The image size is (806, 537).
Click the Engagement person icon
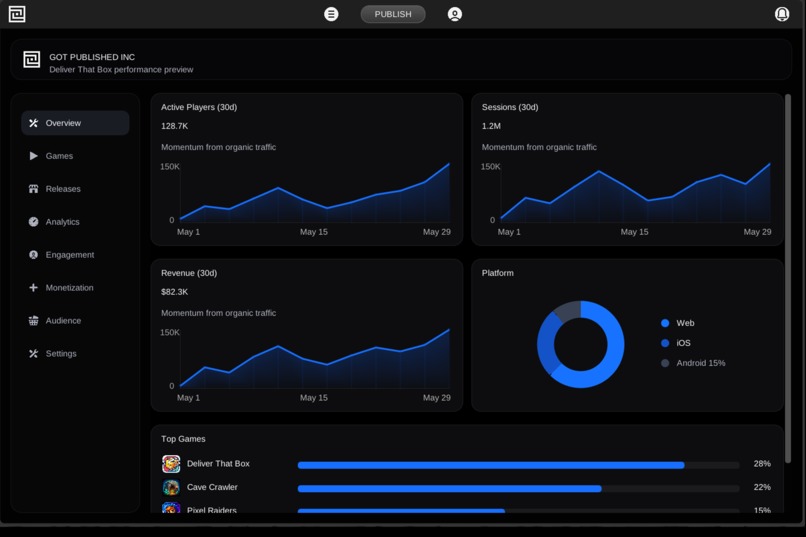pyautogui.click(x=33, y=254)
